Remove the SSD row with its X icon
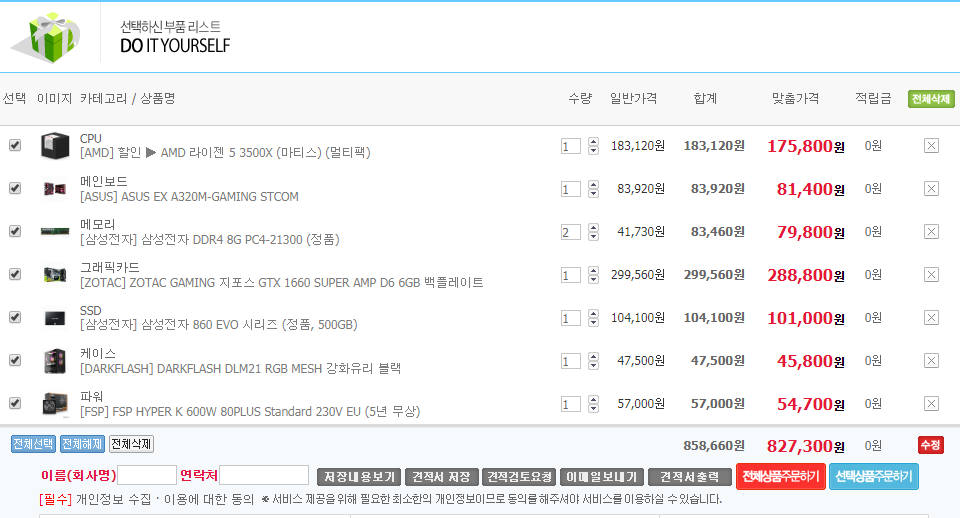This screenshot has height=518, width=971. tap(931, 317)
